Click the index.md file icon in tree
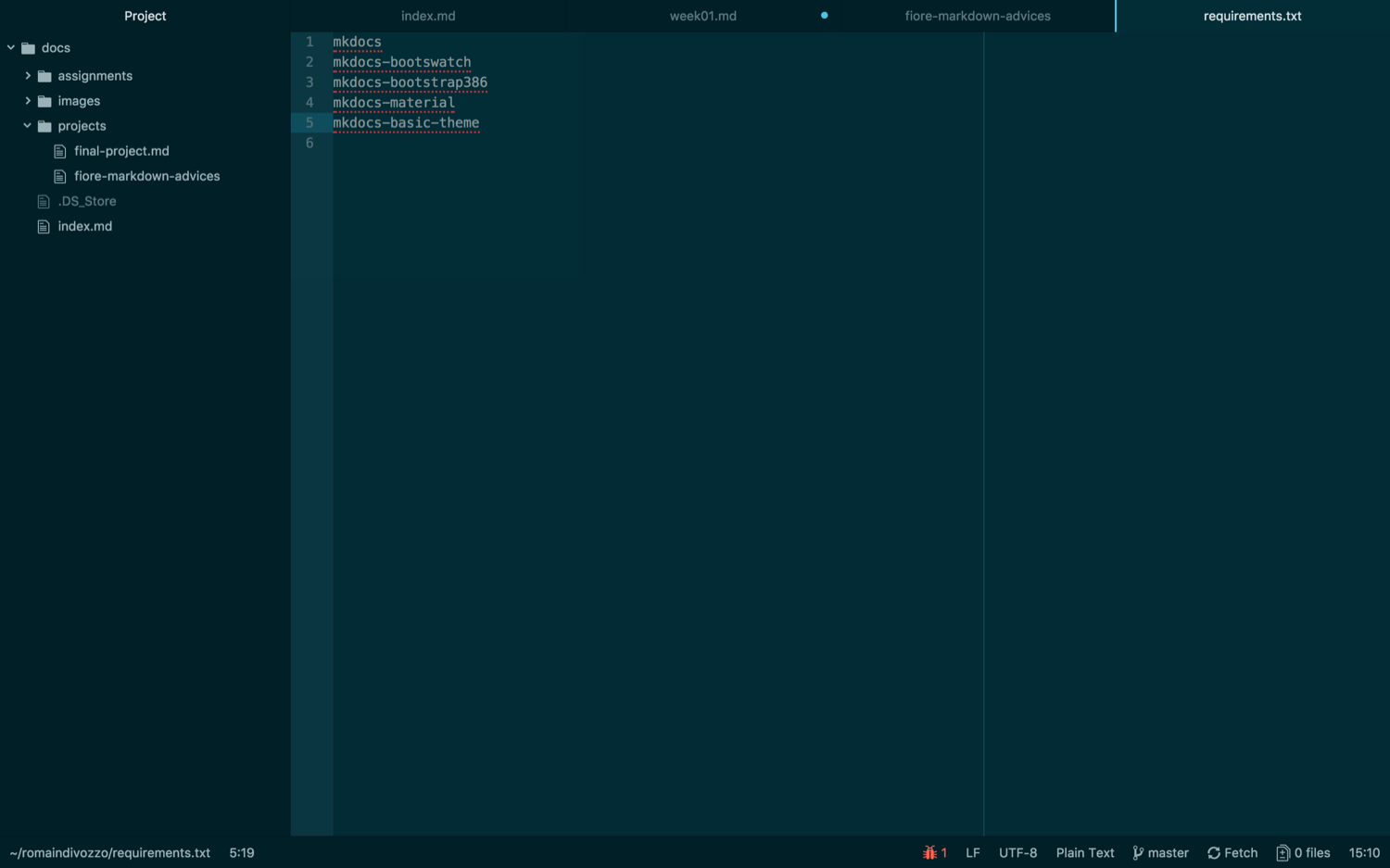This screenshot has width=1390, height=868. [44, 226]
